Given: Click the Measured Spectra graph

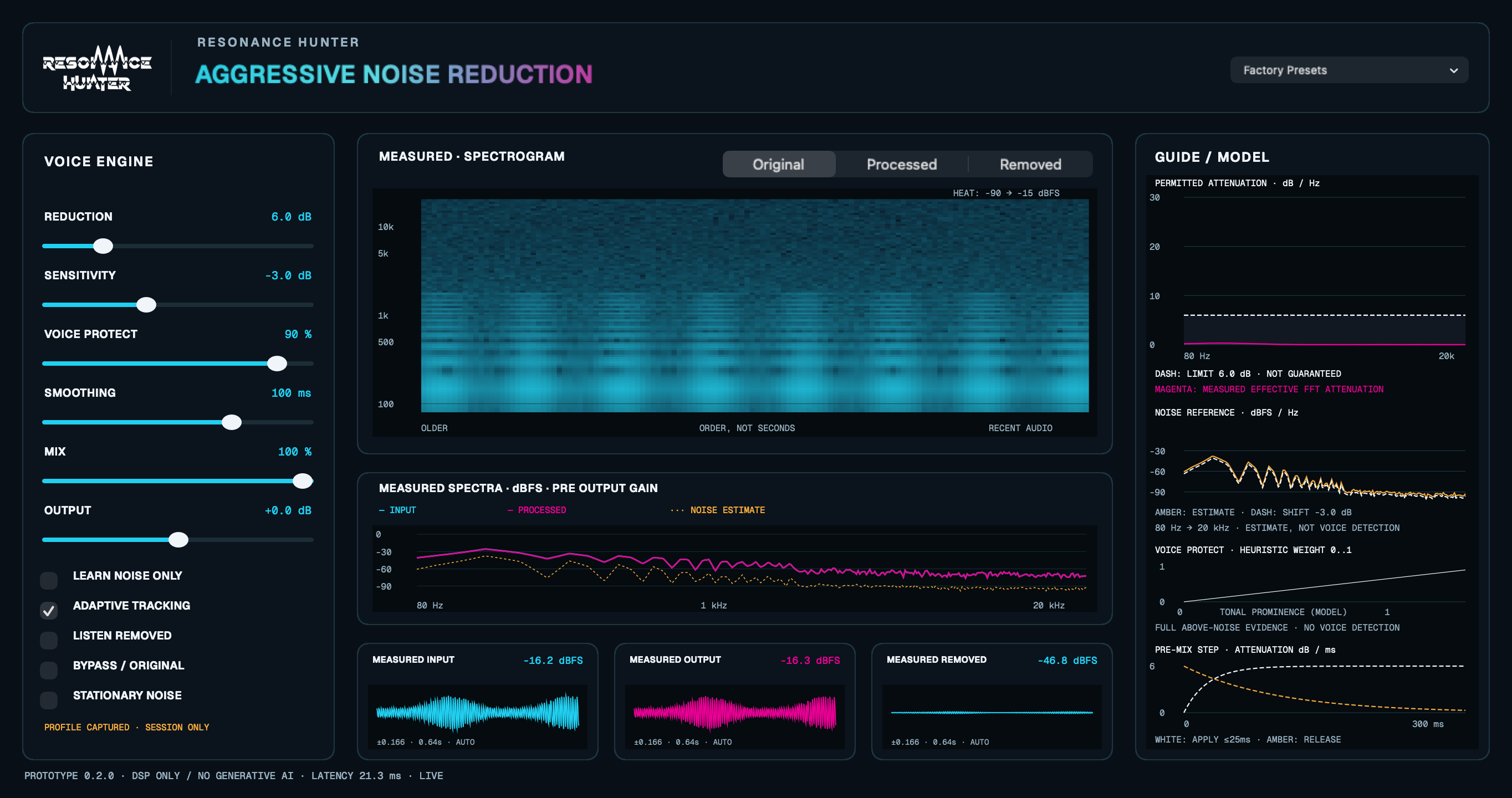Looking at the screenshot, I should tap(735, 568).
